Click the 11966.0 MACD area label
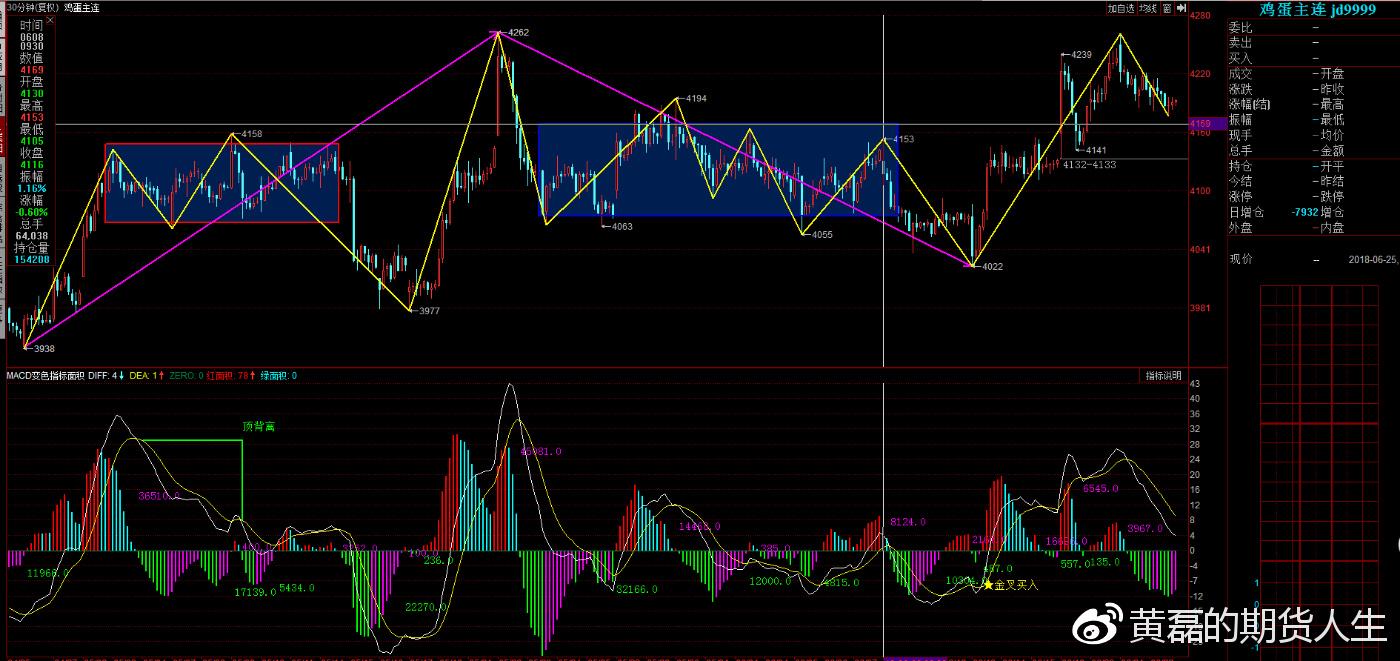This screenshot has height=661, width=1400. point(48,574)
